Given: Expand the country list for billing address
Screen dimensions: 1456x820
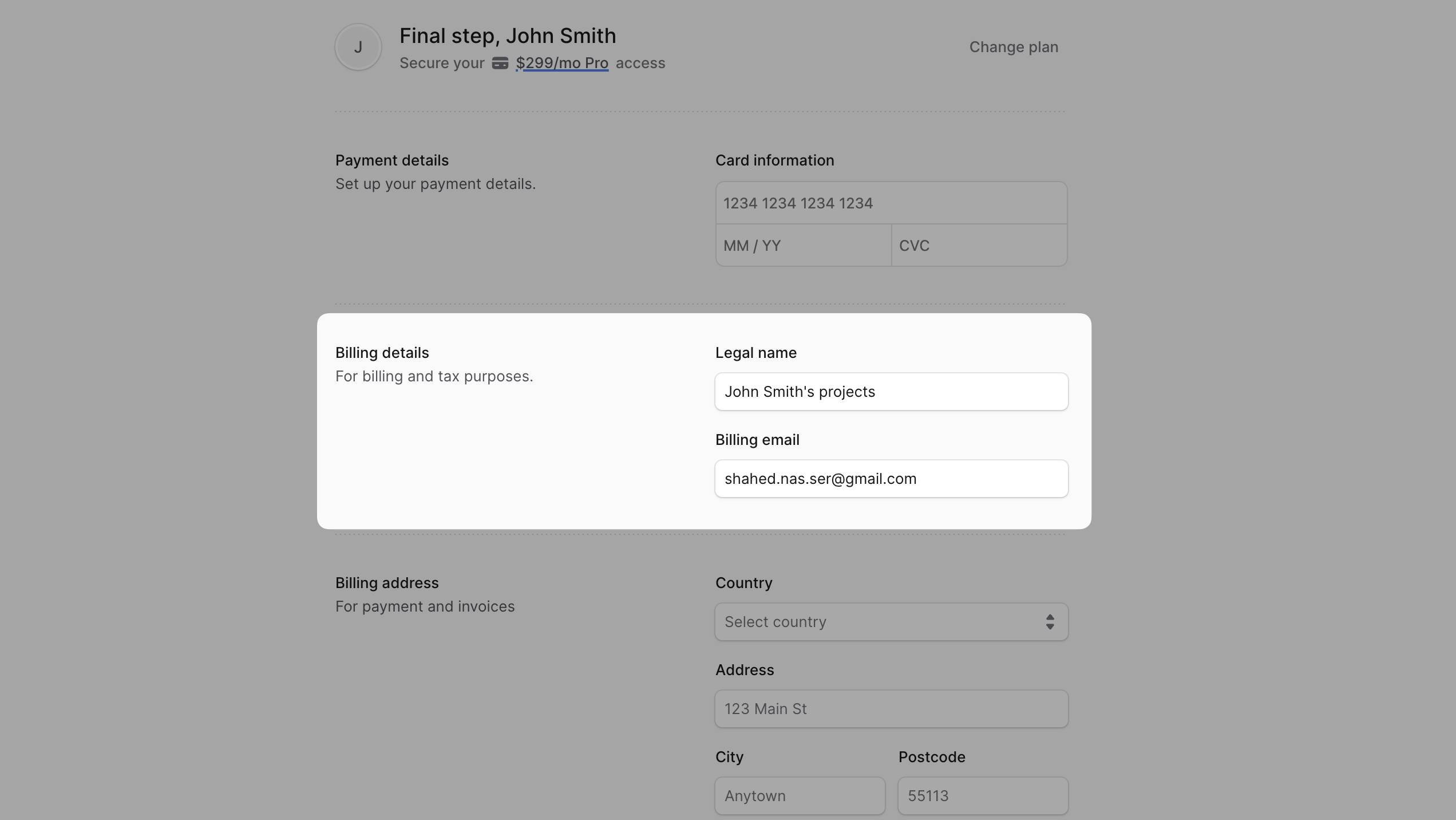Looking at the screenshot, I should (891, 621).
